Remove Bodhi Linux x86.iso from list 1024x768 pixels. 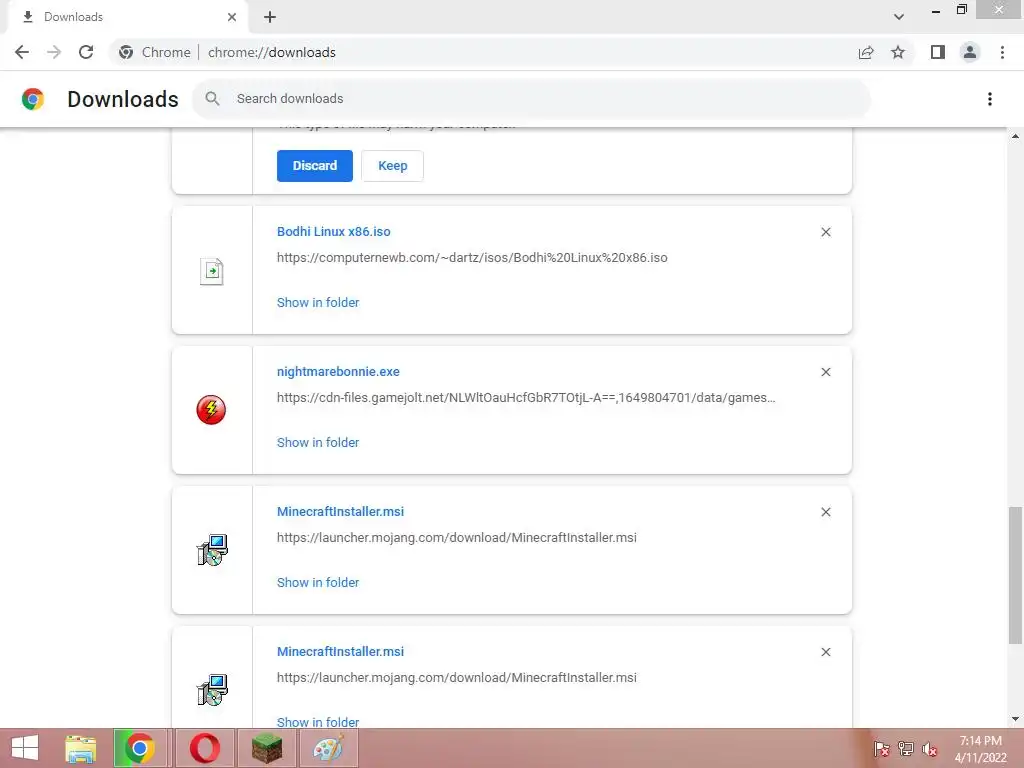click(825, 232)
